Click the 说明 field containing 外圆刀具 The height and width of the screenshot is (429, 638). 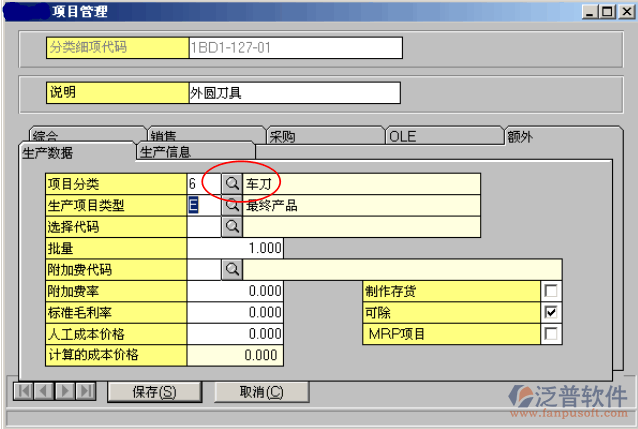[294, 93]
